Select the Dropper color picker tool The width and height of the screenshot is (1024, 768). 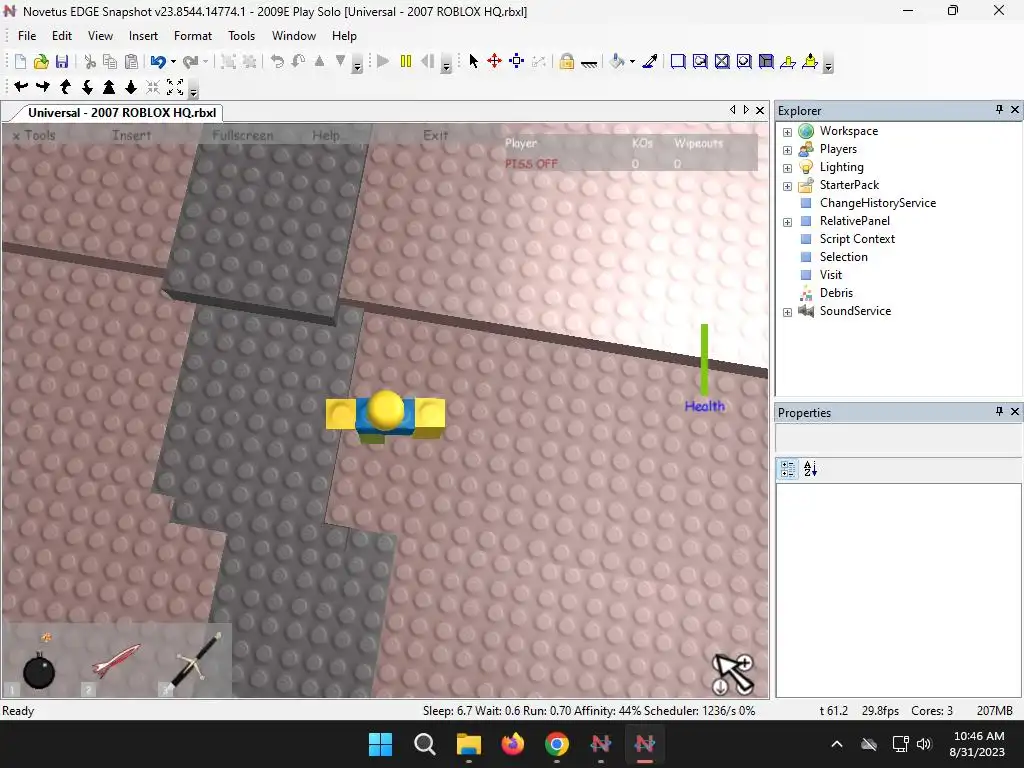click(x=650, y=61)
